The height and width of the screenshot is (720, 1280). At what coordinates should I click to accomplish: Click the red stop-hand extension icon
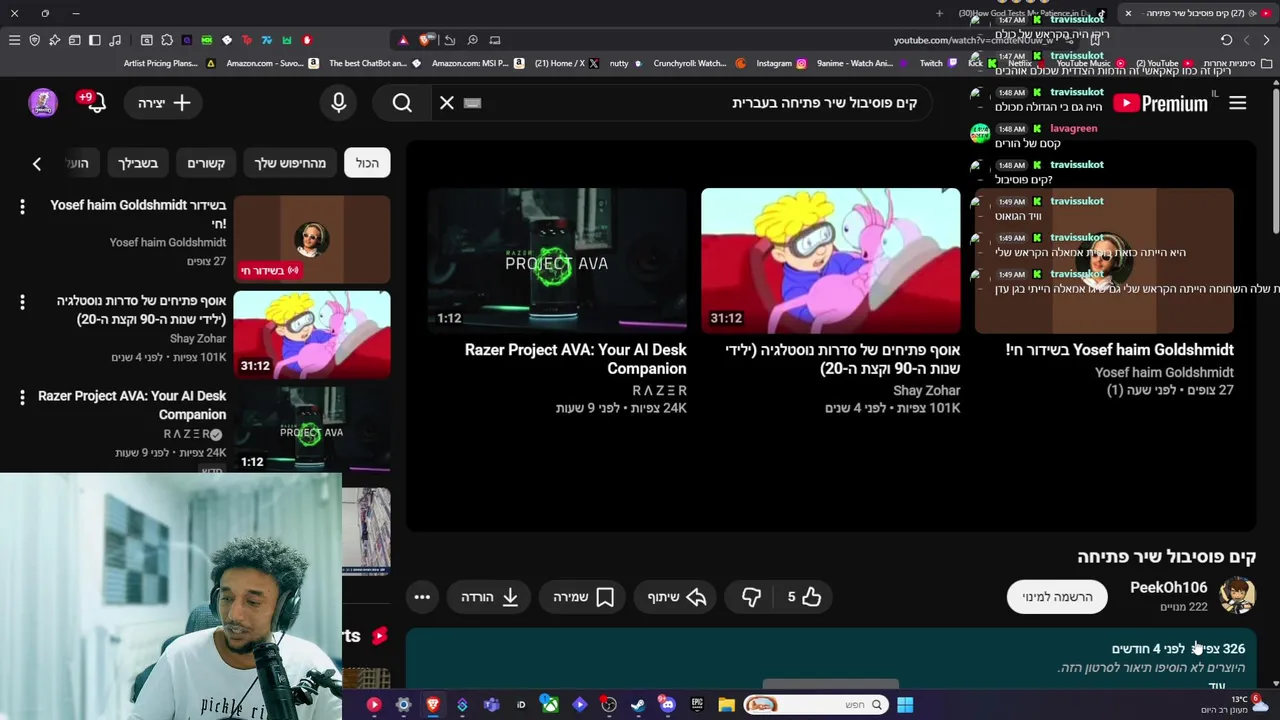tap(307, 40)
